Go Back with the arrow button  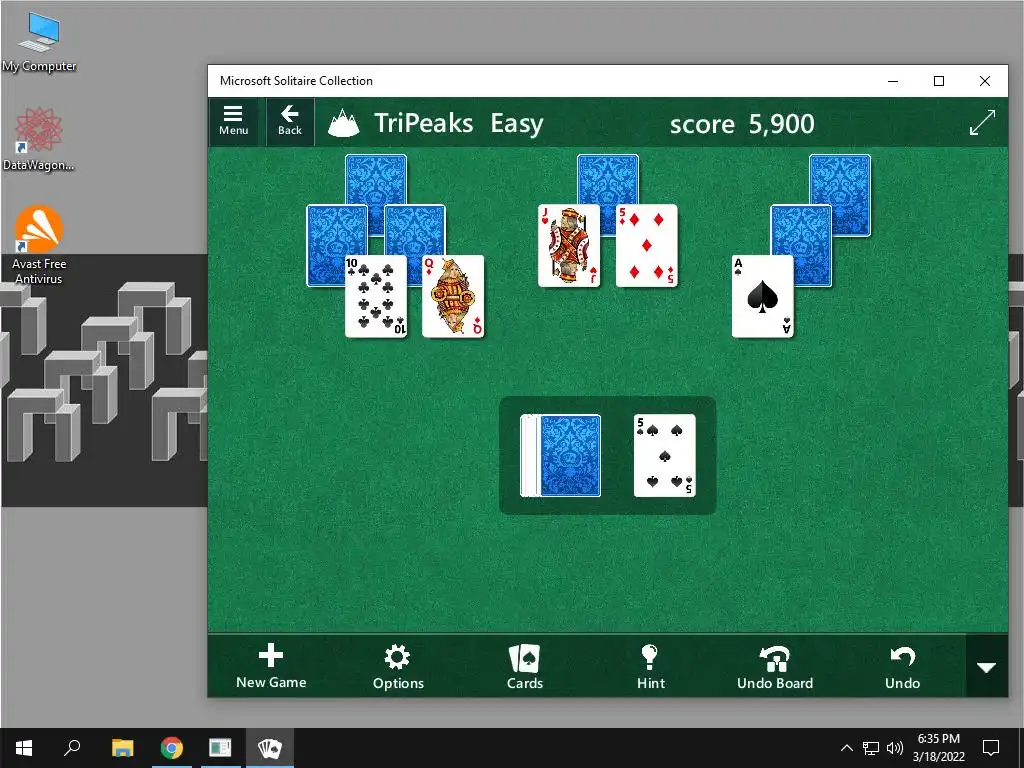[x=289, y=121]
